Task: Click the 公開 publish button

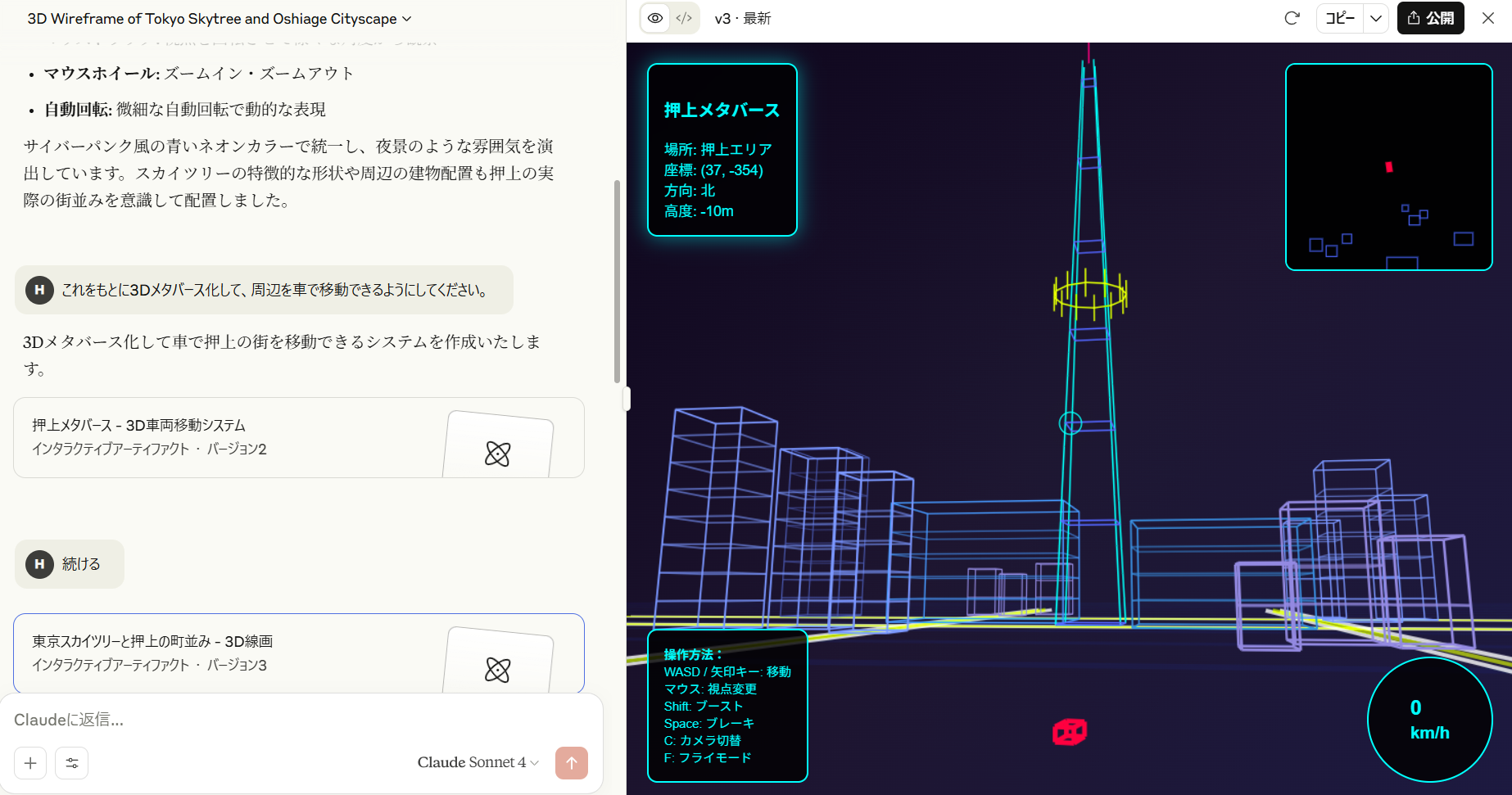Action: [x=1430, y=18]
